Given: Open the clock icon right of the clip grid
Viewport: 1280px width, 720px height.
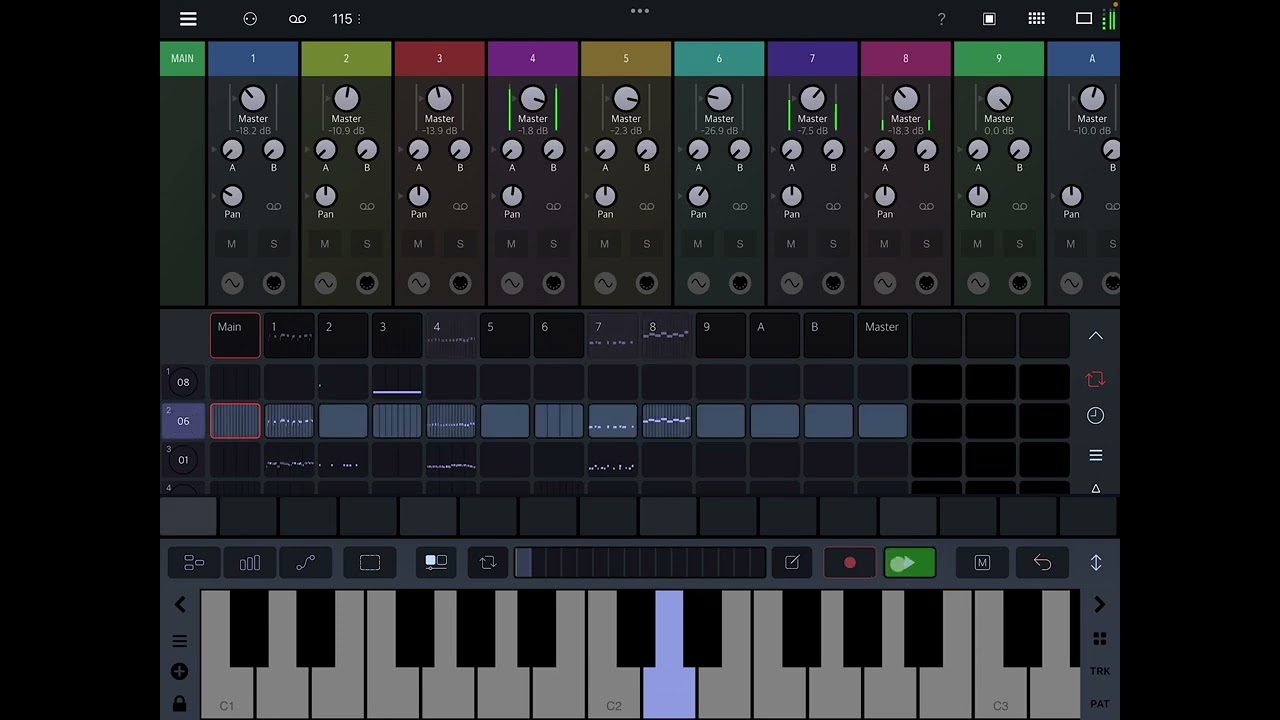Looking at the screenshot, I should click(x=1096, y=416).
